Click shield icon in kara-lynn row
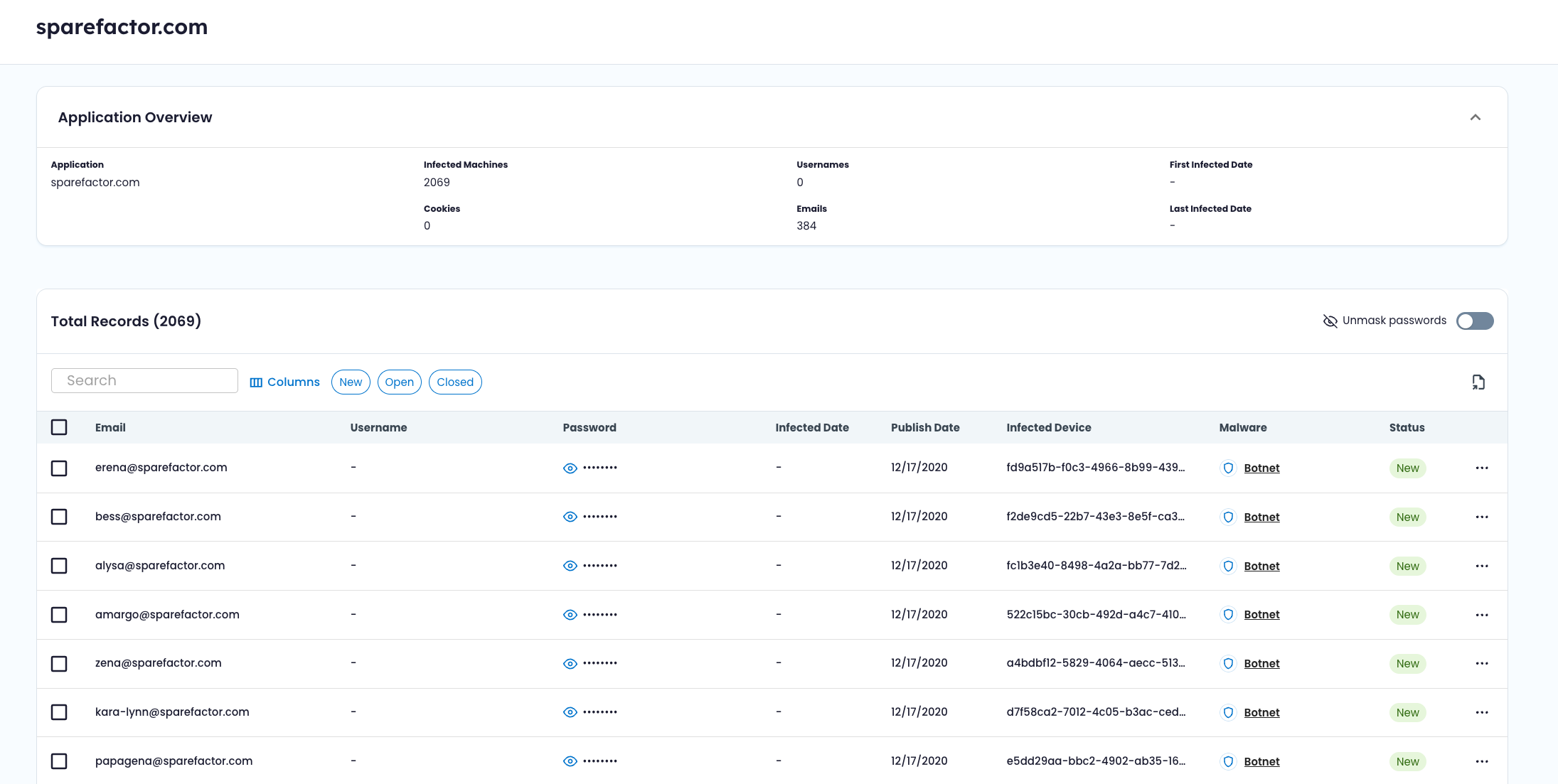 tap(1228, 713)
